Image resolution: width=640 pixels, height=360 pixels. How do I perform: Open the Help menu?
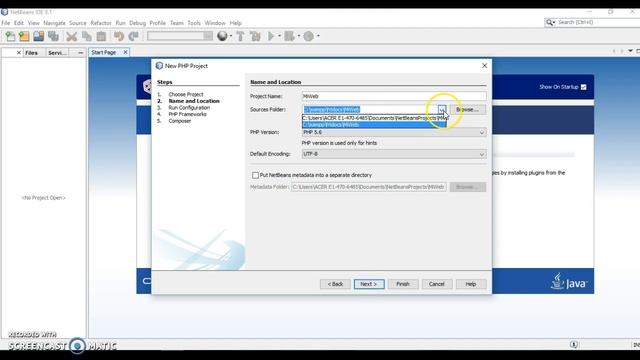pos(236,23)
